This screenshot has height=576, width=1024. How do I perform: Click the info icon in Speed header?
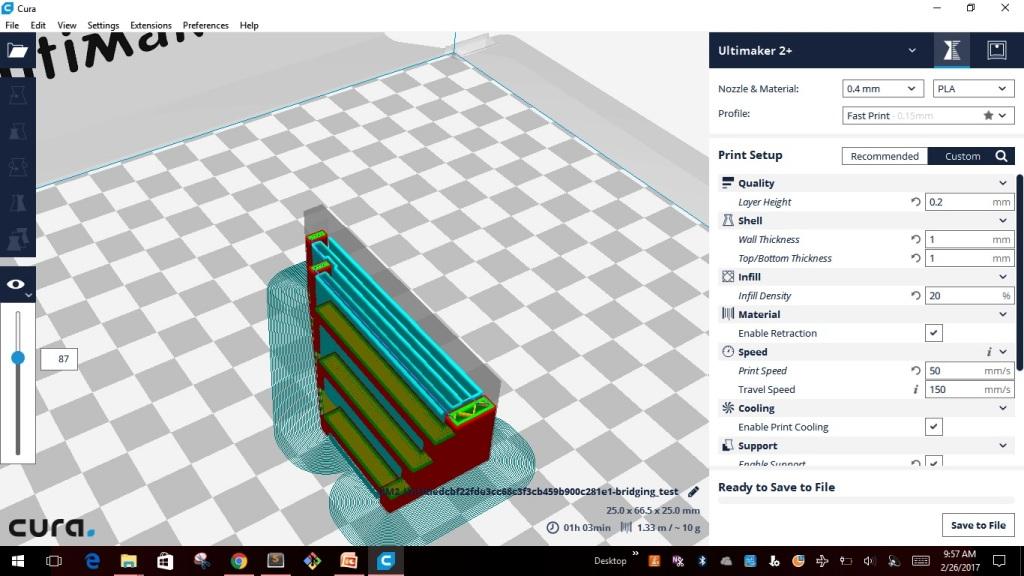click(x=989, y=352)
